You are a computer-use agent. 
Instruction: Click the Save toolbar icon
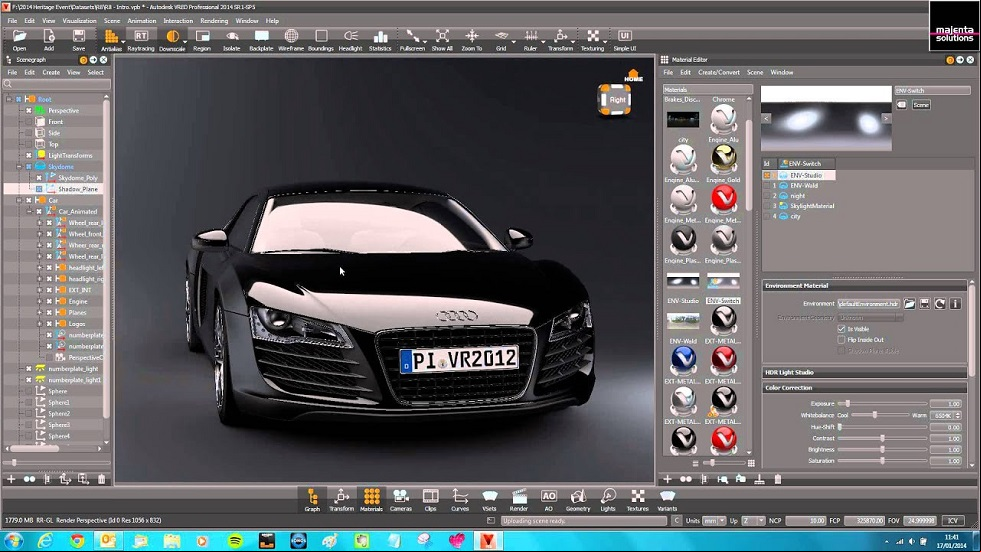78,39
